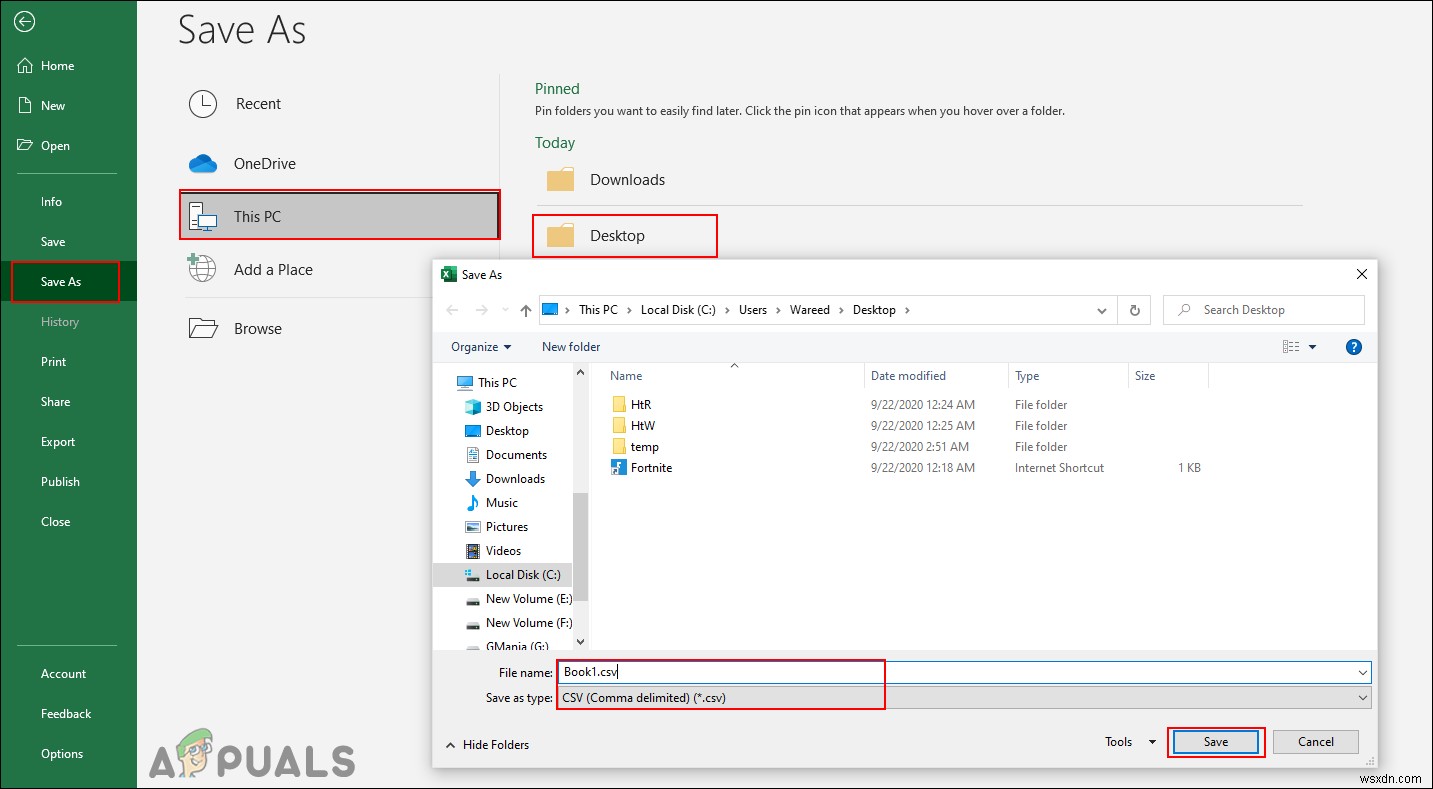Click the back arrow in the Excel sidebar

[x=23, y=21]
